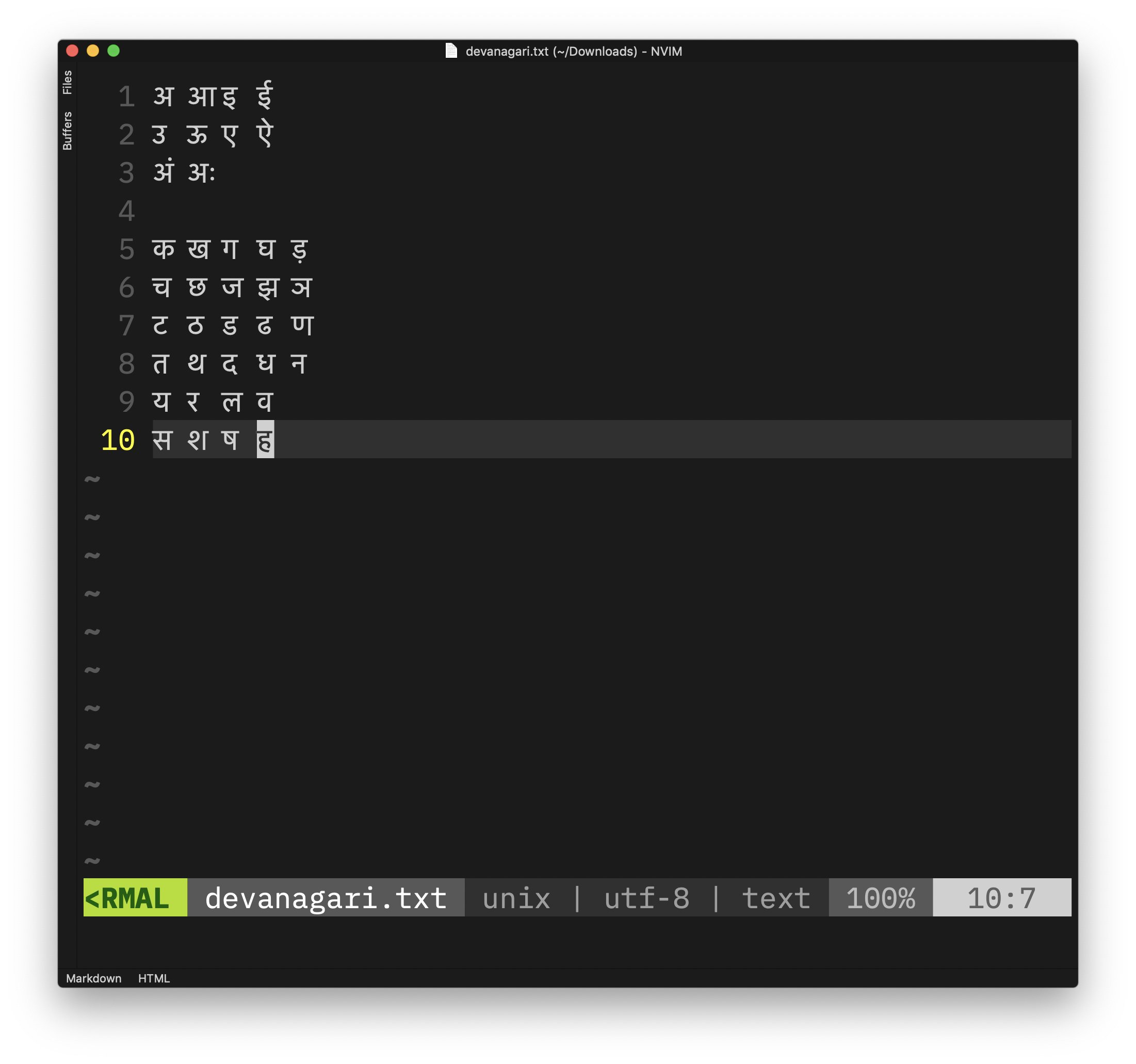Click the character ठ on line 7
This screenshot has width=1136, height=1064.
[x=196, y=326]
